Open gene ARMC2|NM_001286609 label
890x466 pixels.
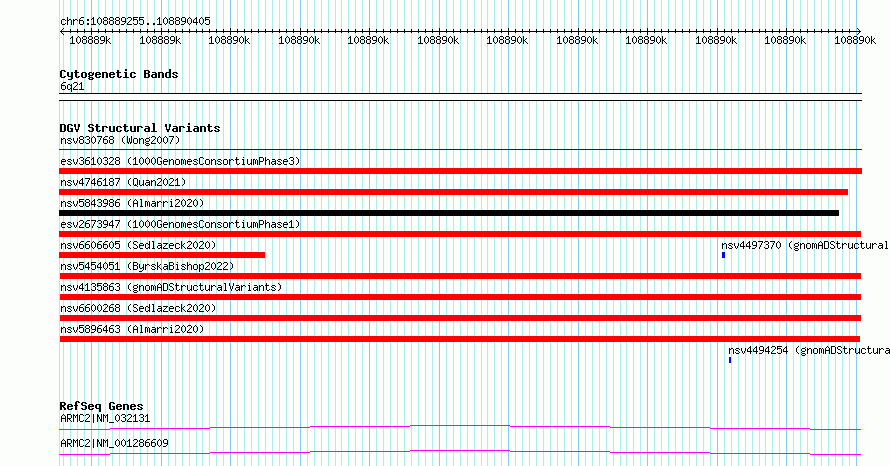(114, 443)
